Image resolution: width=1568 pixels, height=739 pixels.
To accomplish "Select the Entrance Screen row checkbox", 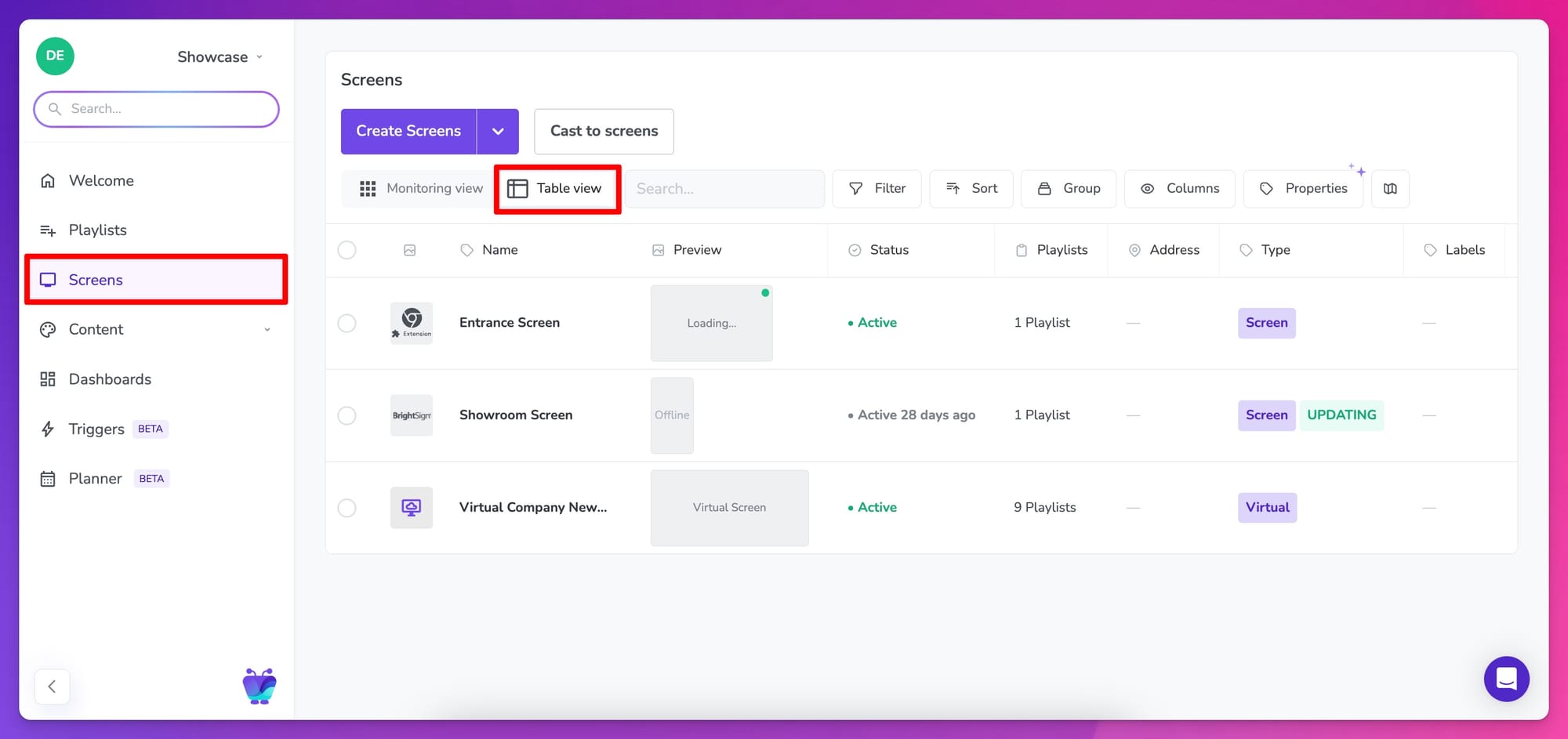I will point(347,323).
